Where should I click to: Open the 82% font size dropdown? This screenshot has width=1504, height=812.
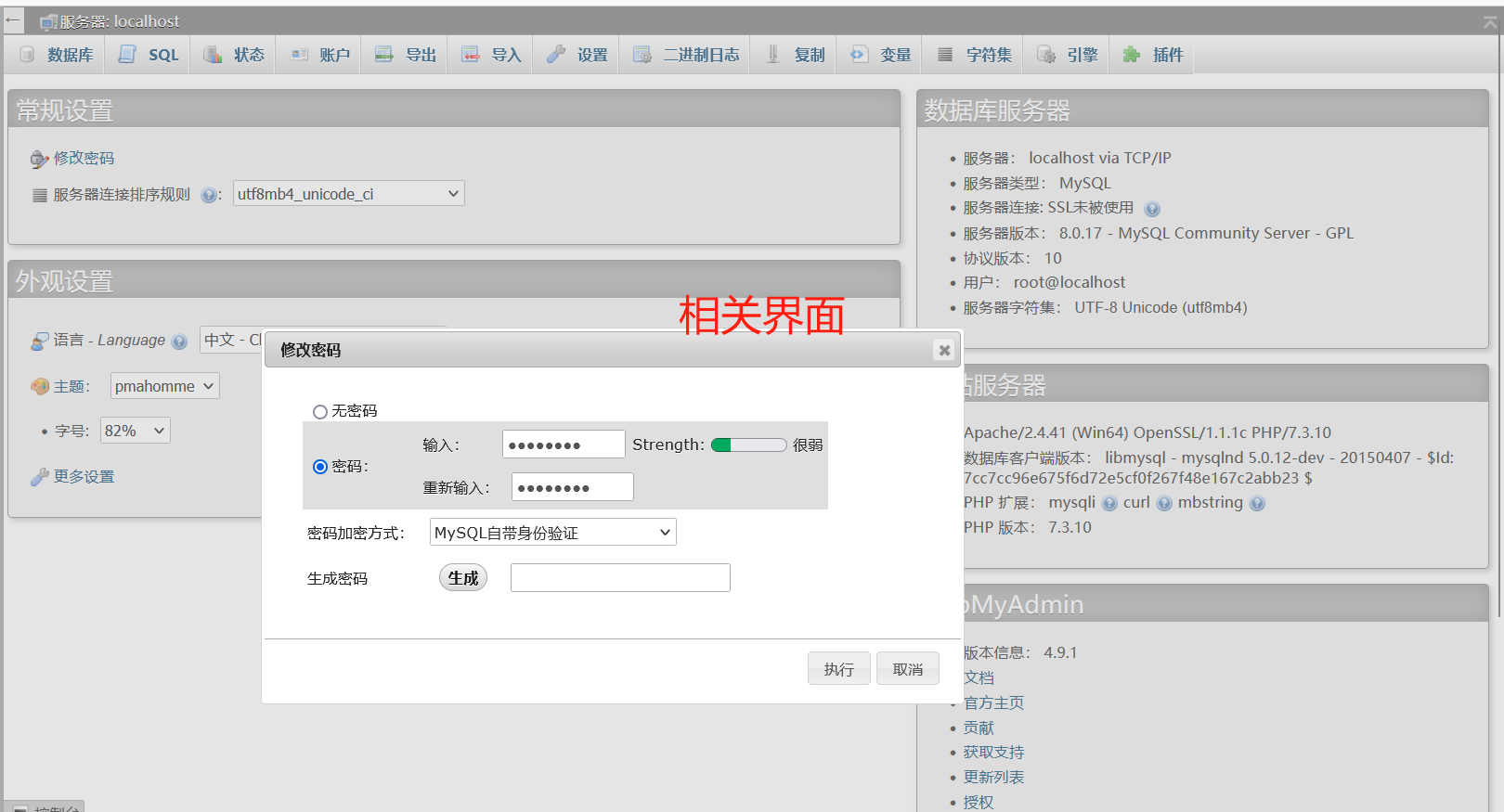136,431
